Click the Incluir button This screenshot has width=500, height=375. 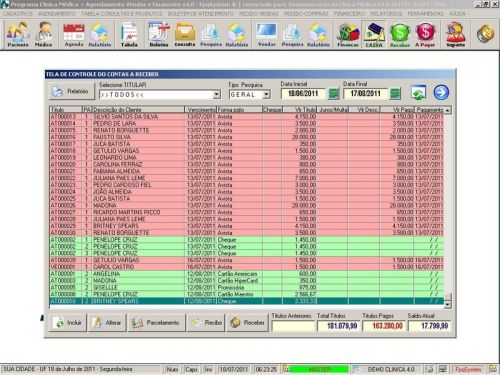69,323
